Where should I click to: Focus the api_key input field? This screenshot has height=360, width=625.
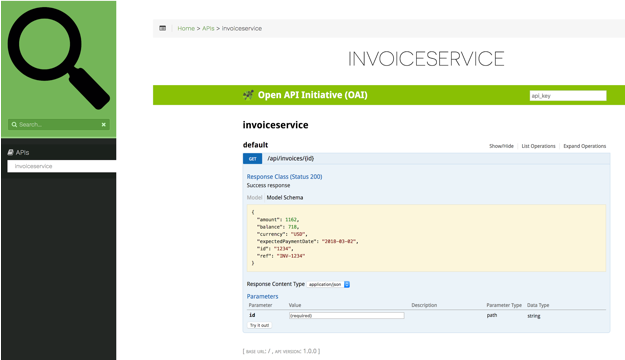coord(568,96)
